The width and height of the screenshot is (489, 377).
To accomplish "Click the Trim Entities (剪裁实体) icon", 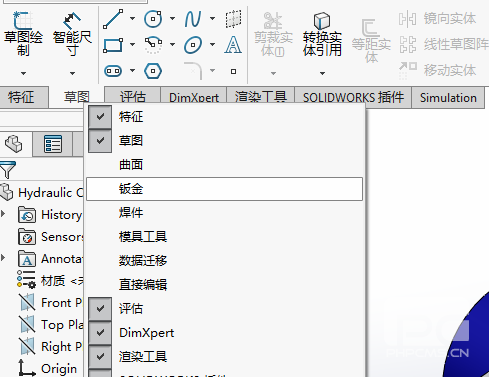I will (273, 21).
